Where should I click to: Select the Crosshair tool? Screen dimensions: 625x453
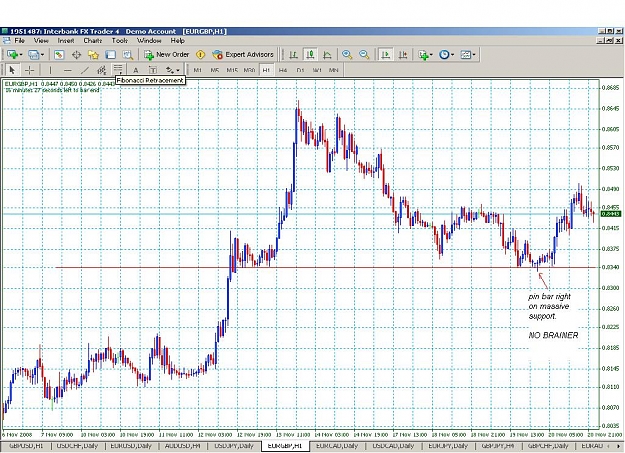[x=29, y=70]
